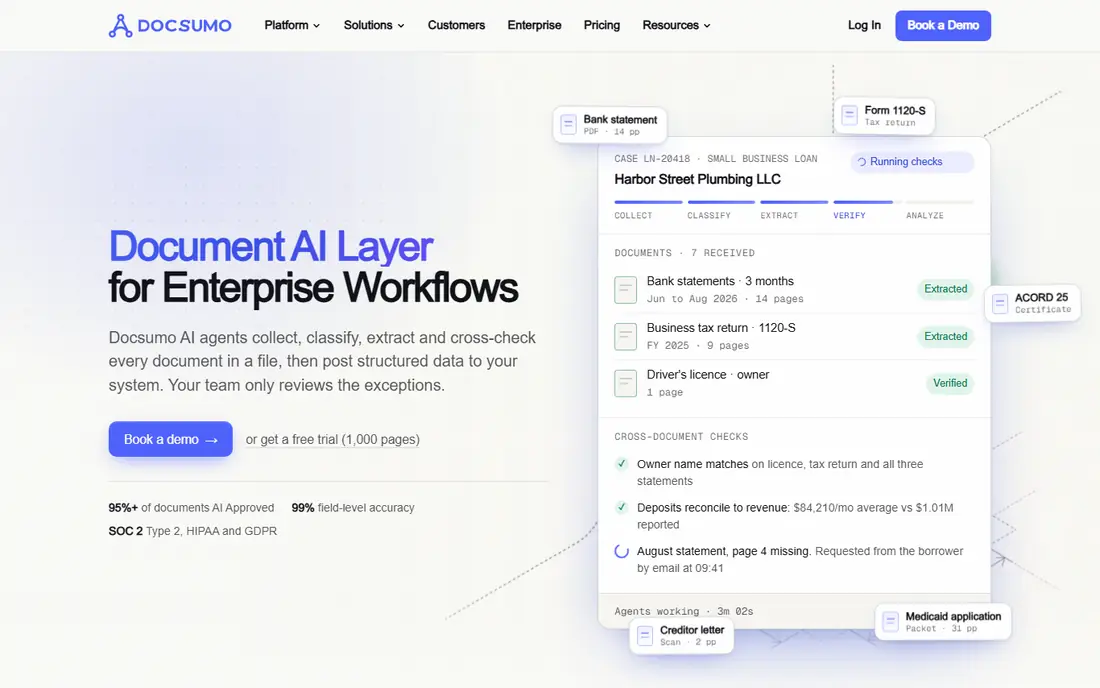
Task: Click the spinner beside August statement missing
Action: pyautogui.click(x=622, y=551)
